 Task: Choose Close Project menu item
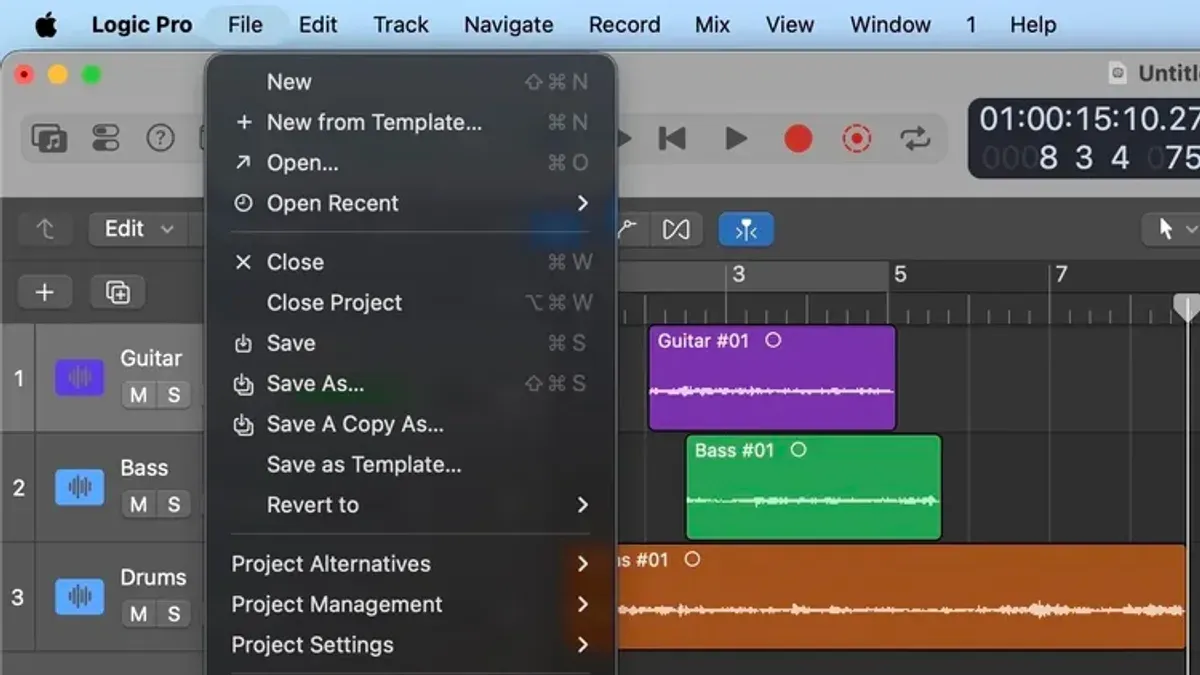tap(412, 302)
